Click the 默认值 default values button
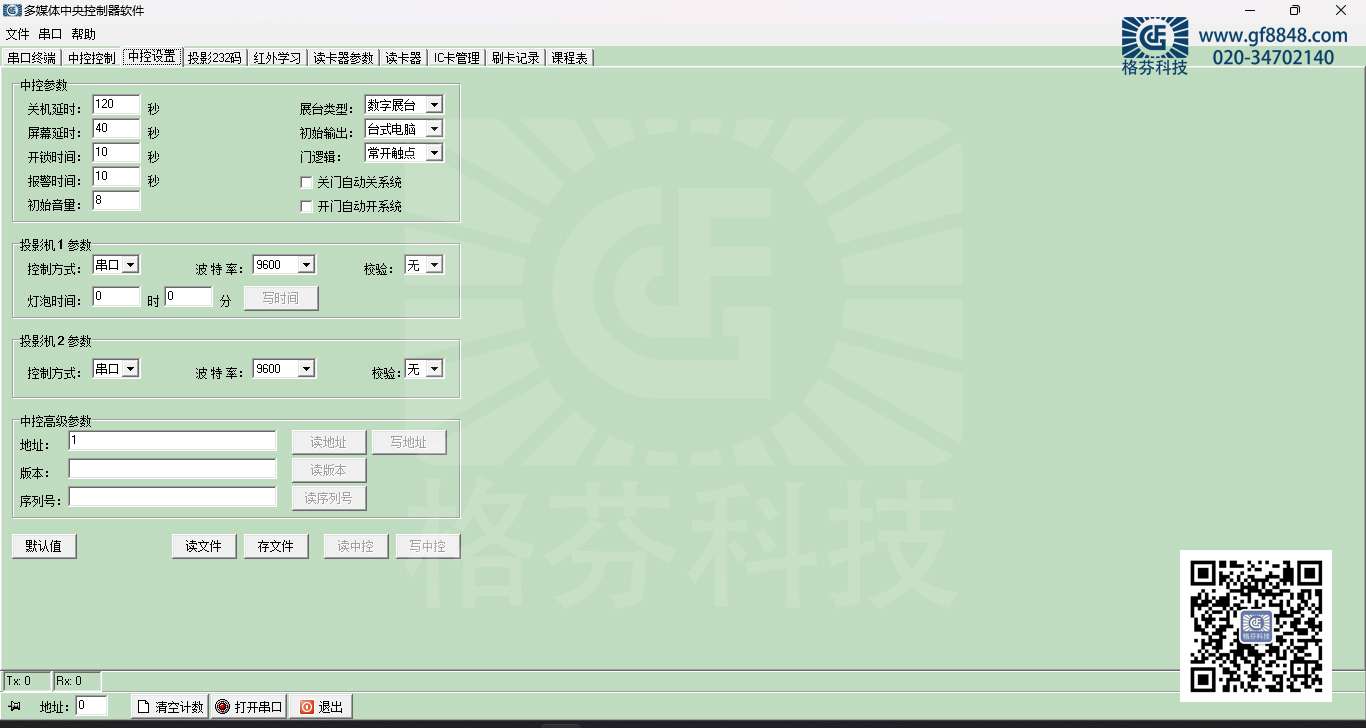This screenshot has height=728, width=1366. click(44, 546)
